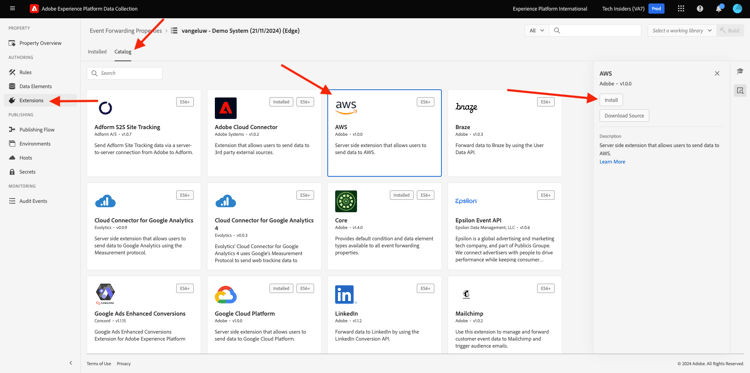This screenshot has width=750, height=373.
Task: Select the Adform S2S Site Tracking title
Action: click(127, 127)
